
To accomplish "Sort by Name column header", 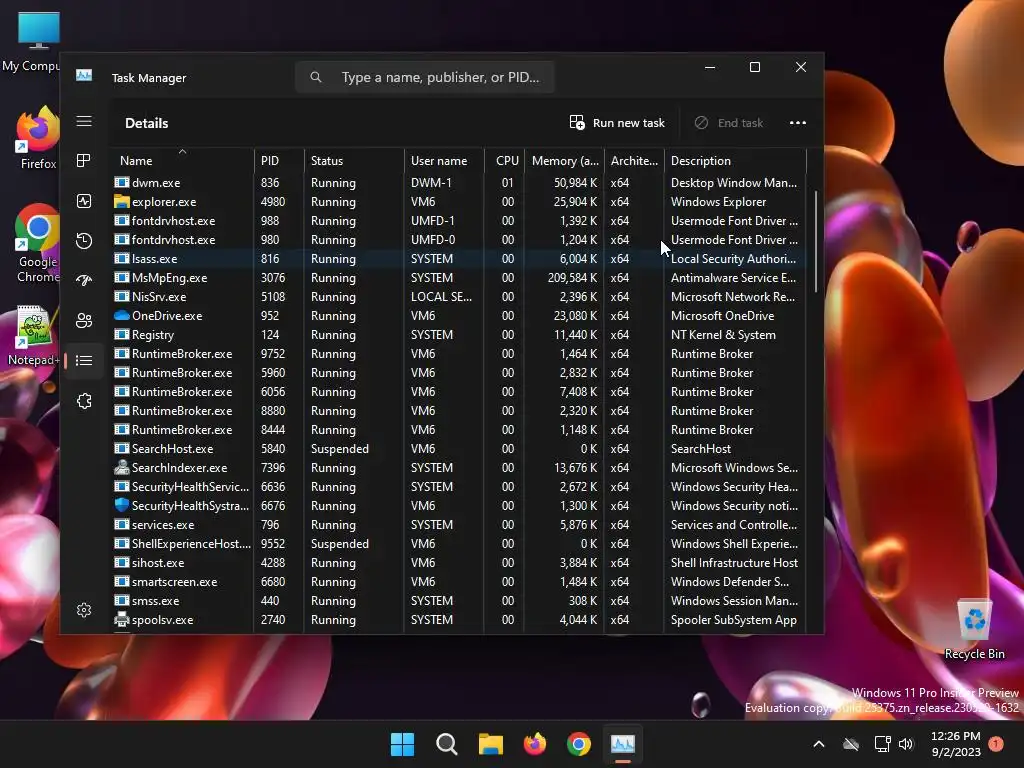I will tap(183, 161).
